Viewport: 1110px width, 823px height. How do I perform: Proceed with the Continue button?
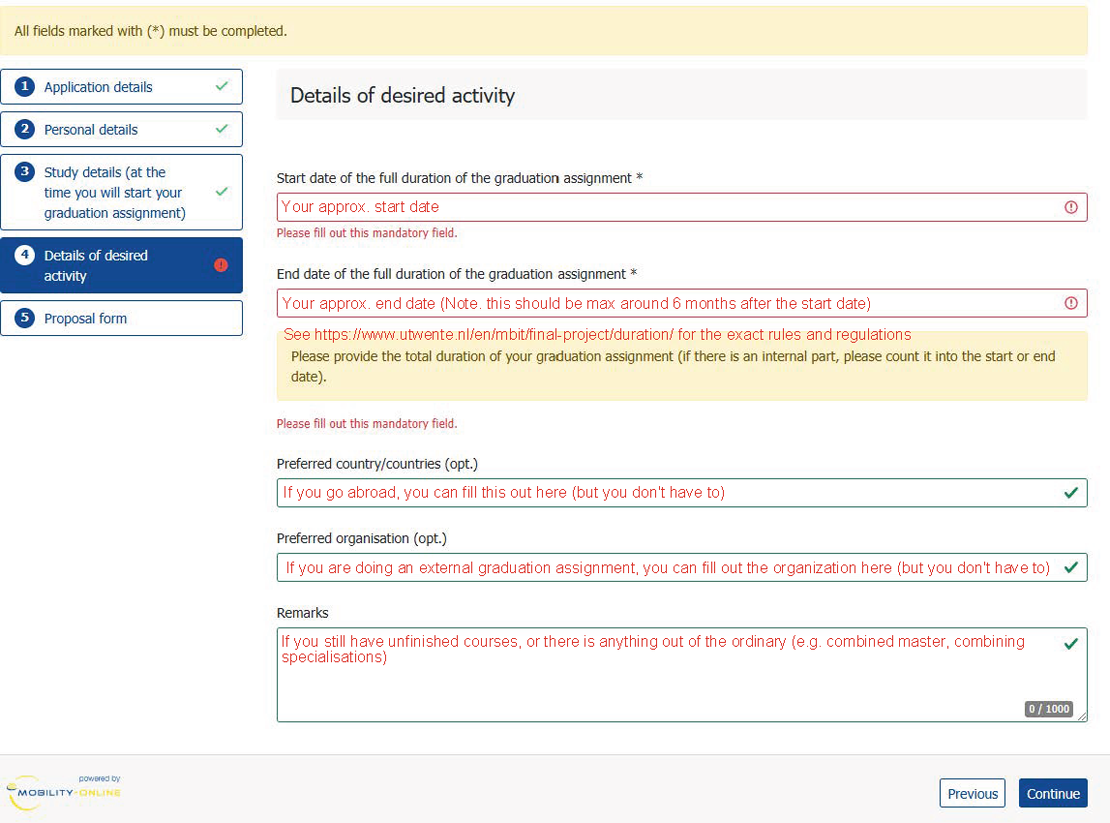1053,793
